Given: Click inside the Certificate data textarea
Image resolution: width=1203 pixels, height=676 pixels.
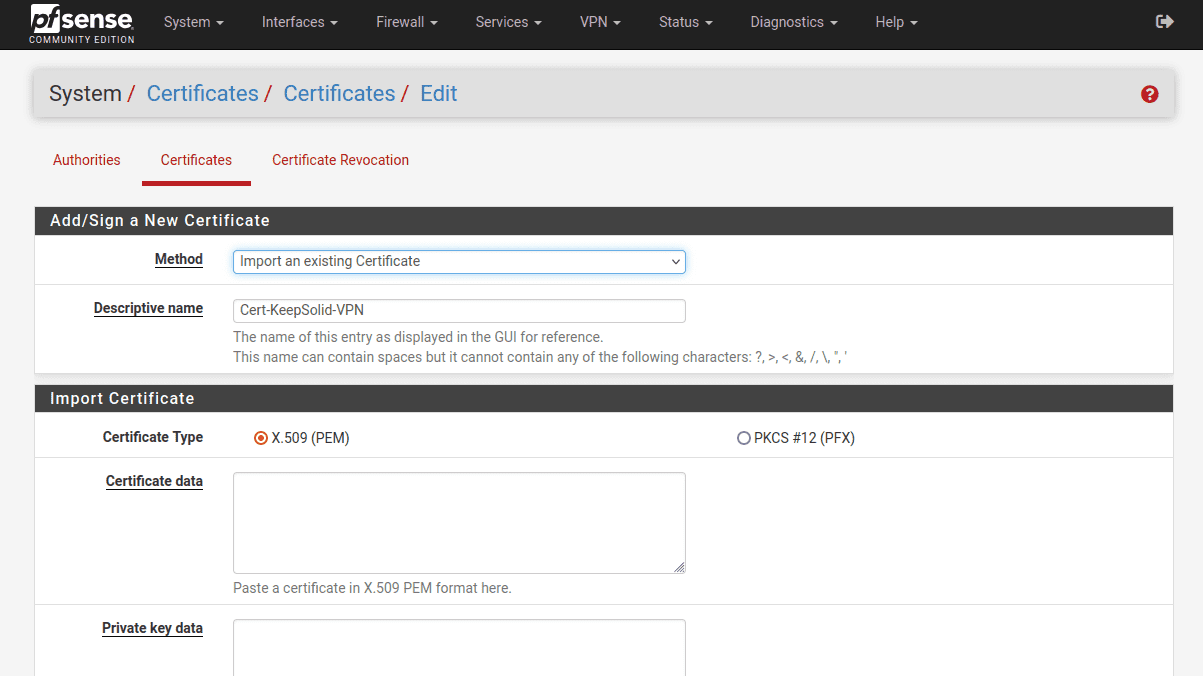Looking at the screenshot, I should click(x=459, y=522).
